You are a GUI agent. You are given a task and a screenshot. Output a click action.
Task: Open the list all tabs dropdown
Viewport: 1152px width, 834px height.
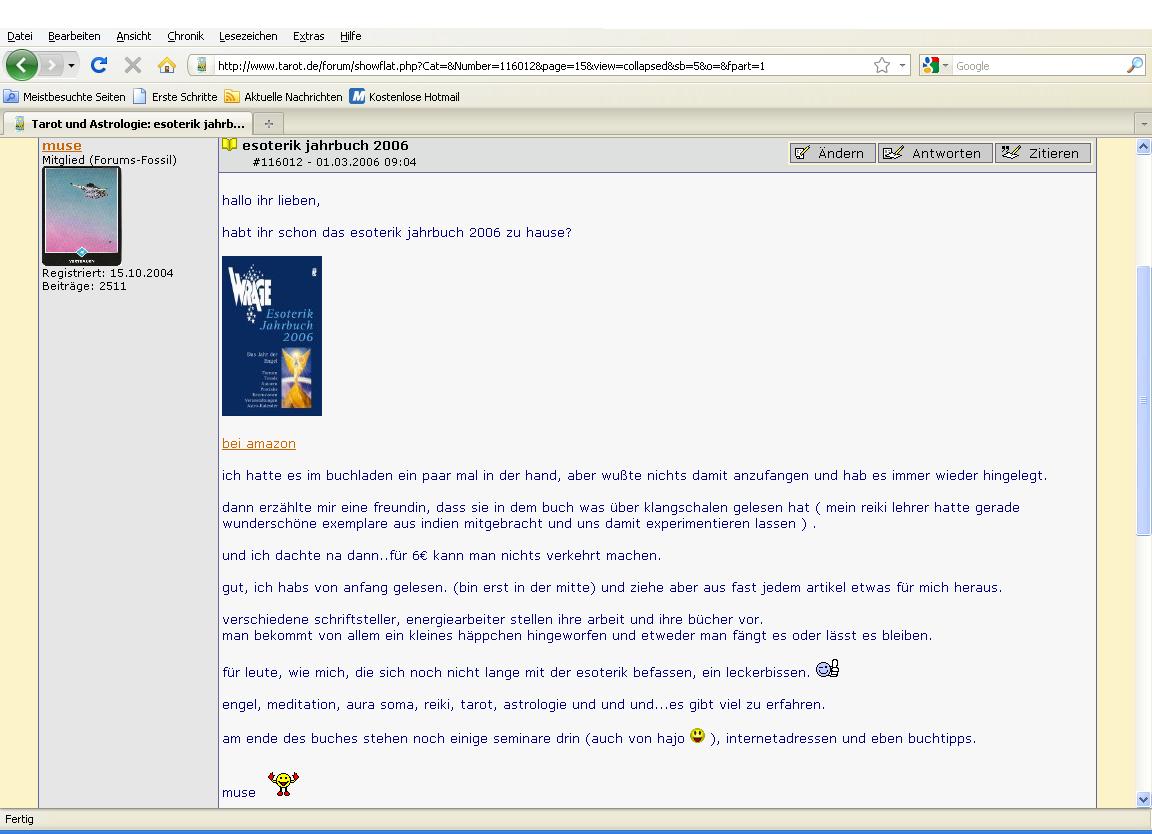[1143, 124]
